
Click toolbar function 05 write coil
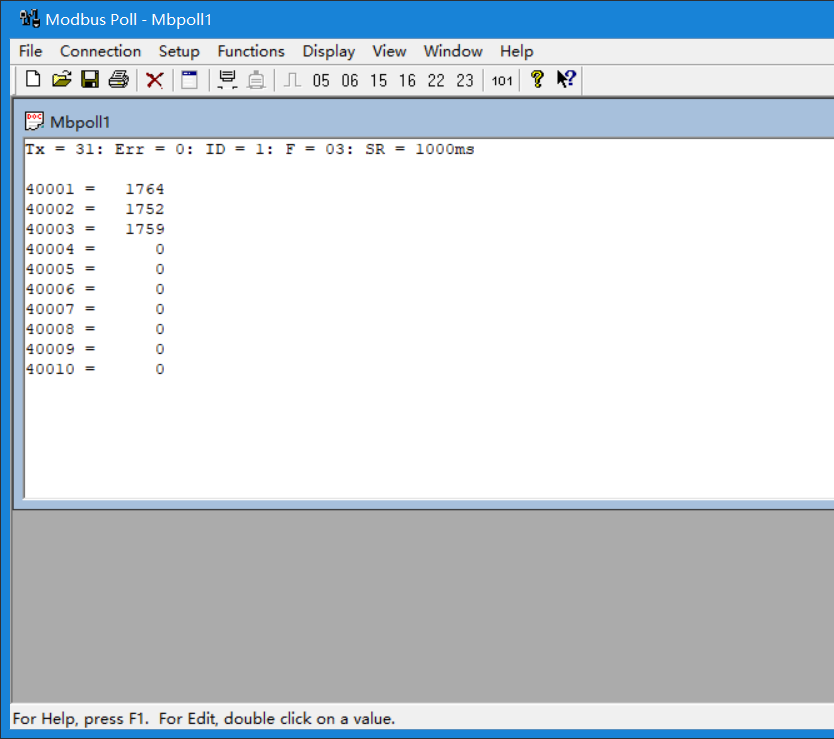click(321, 80)
